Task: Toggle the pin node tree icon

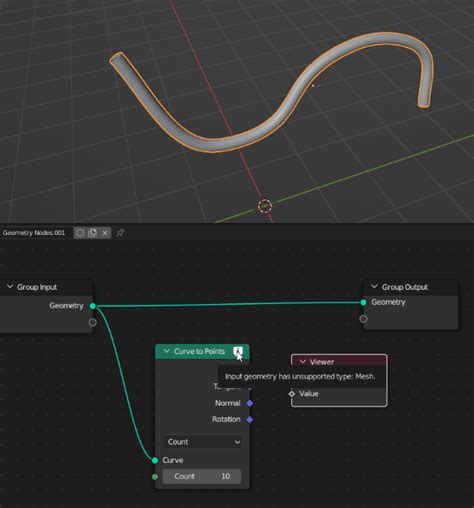Action: (120, 233)
